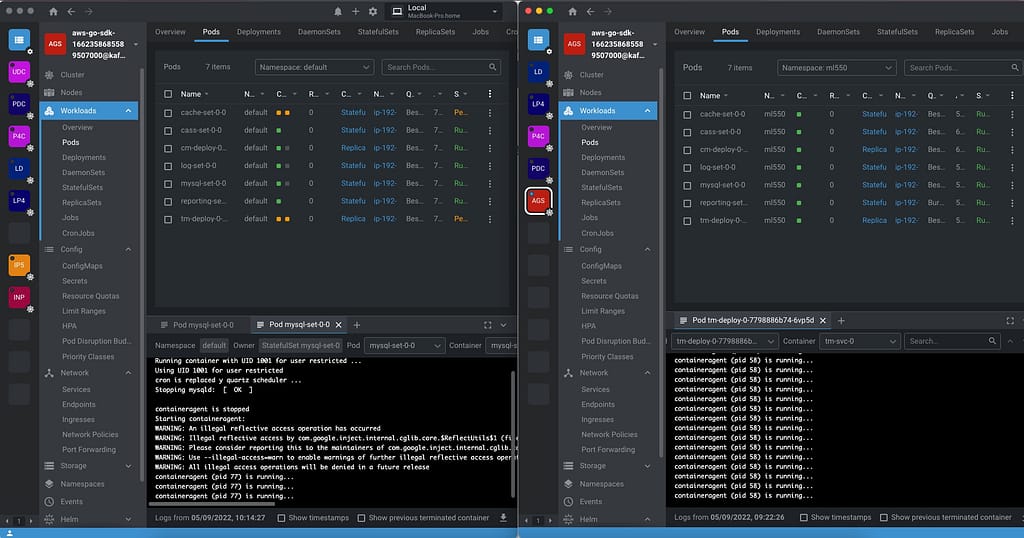Add a new log tab in right window dock

coord(841,320)
